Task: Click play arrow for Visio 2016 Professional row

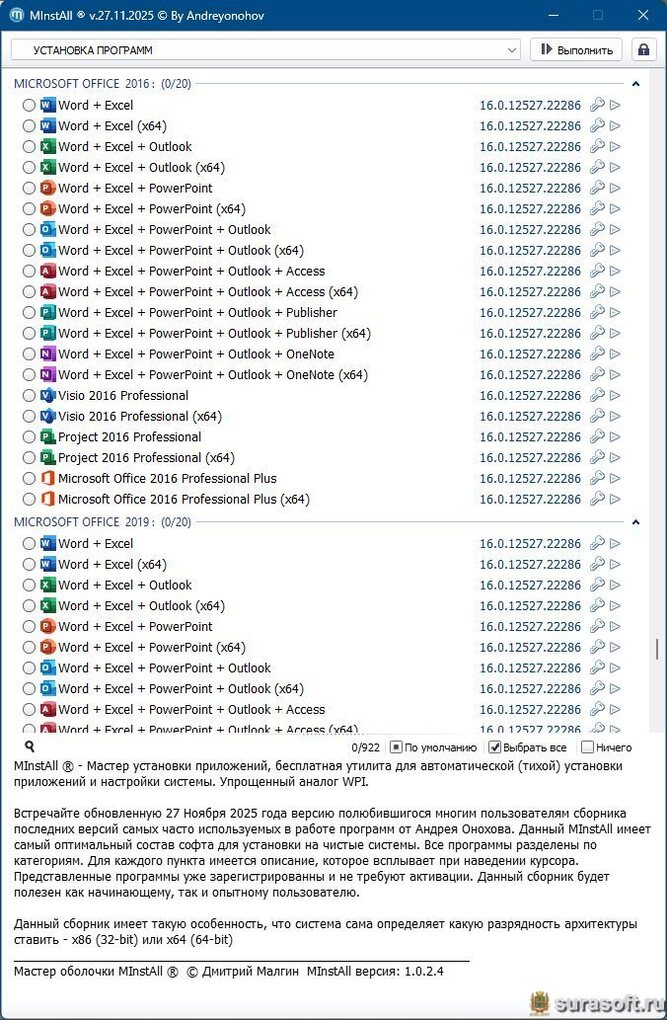Action: click(x=615, y=396)
